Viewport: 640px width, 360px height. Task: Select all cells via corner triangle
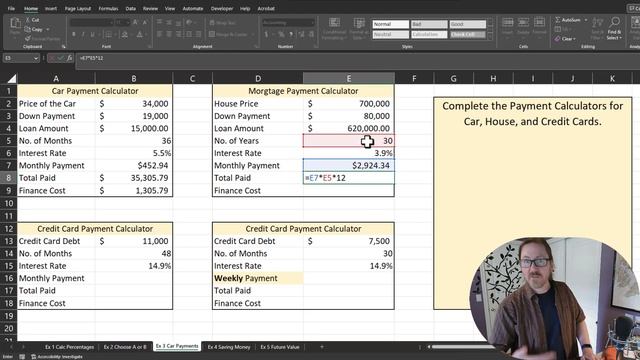click(x=11, y=78)
